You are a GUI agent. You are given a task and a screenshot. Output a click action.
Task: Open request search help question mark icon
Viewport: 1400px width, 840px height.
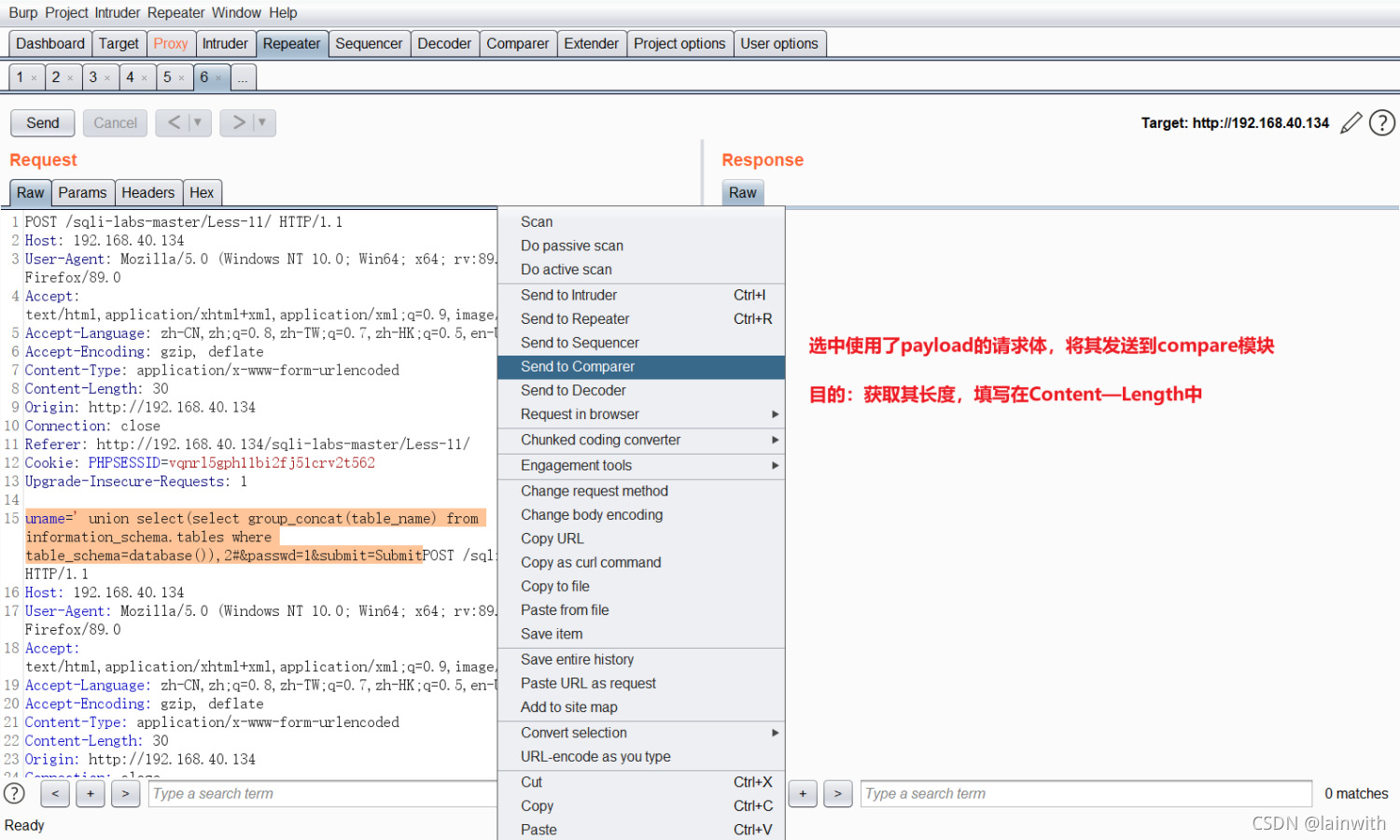coord(15,793)
